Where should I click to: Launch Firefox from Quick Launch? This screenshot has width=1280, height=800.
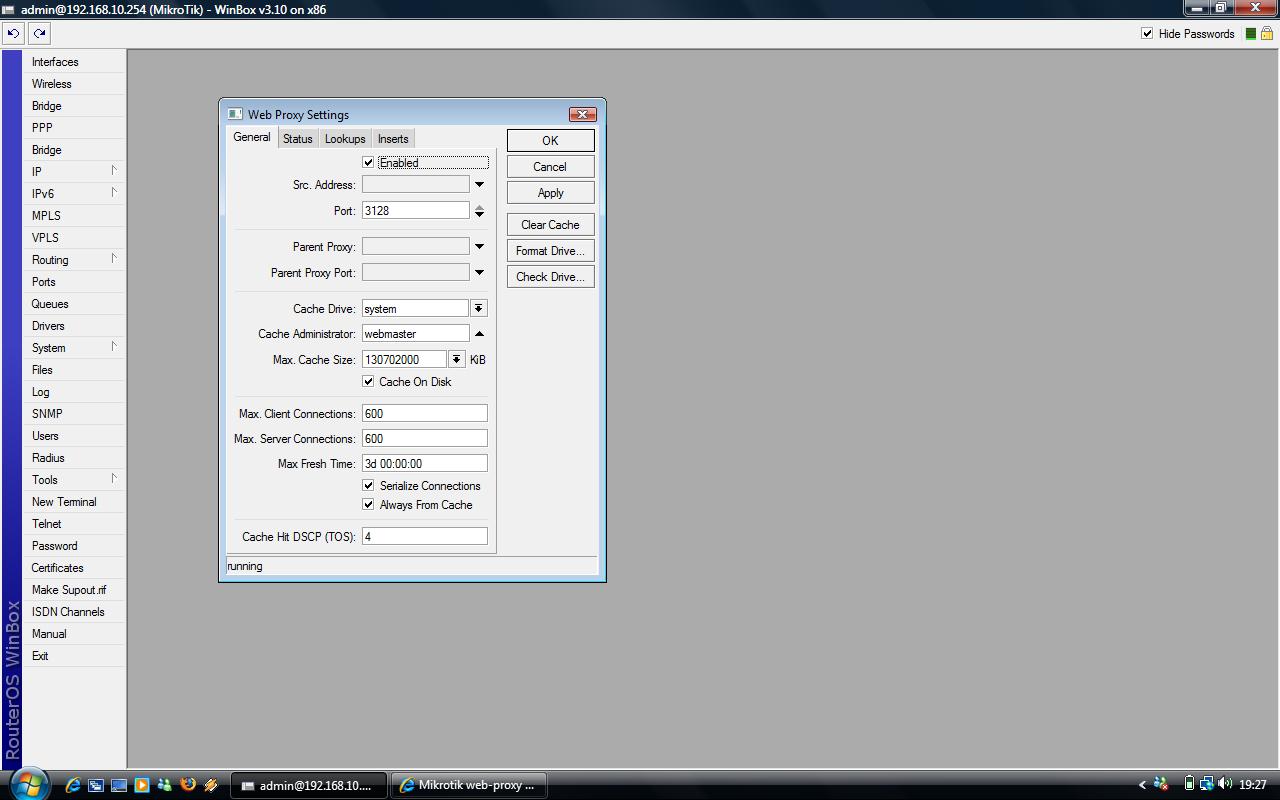pyautogui.click(x=188, y=785)
